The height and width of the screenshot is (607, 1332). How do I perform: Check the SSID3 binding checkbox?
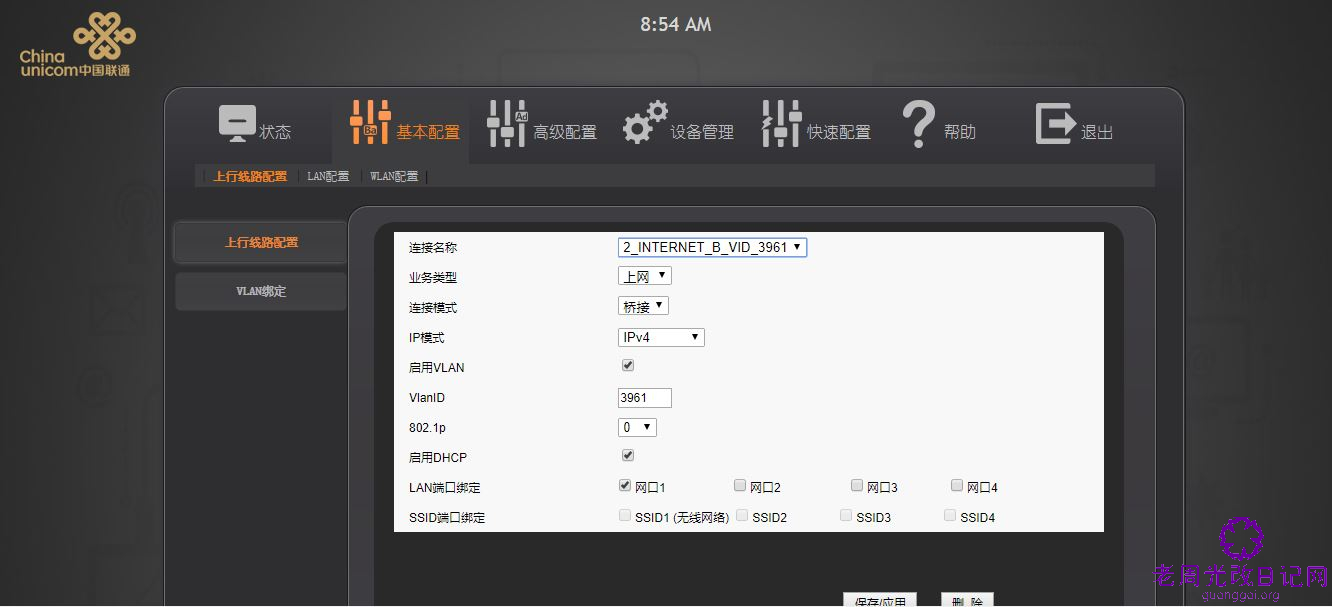(846, 516)
